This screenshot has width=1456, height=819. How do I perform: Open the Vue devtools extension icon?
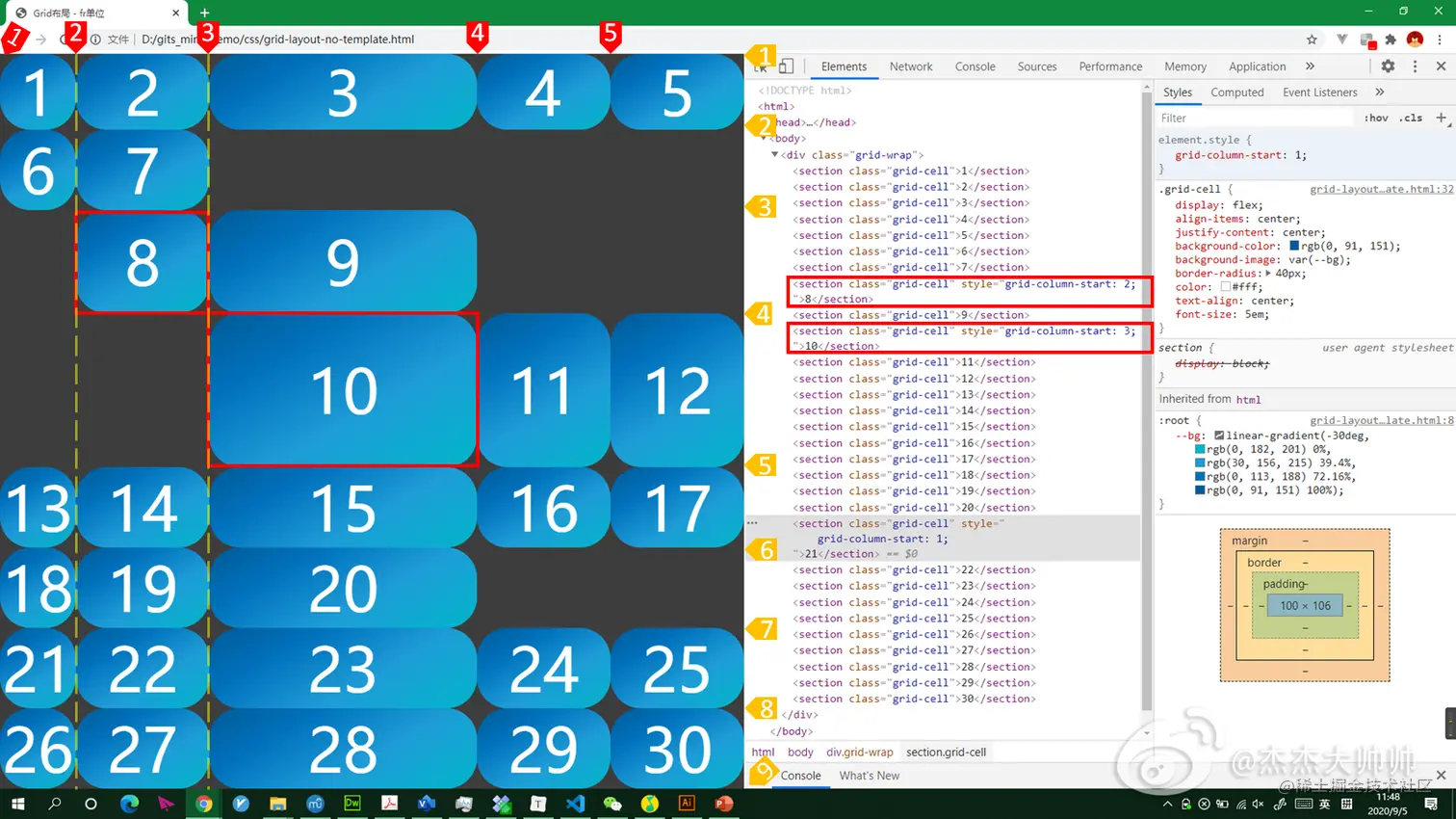pos(1341,40)
